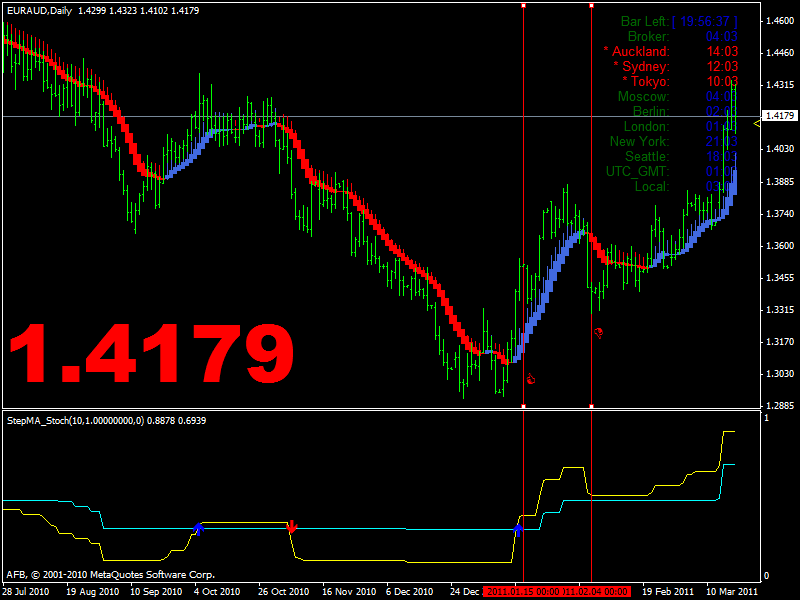Click the blue up arrow near 4 Oct 2010
Viewport: 800px width, 600px height.
click(198, 527)
